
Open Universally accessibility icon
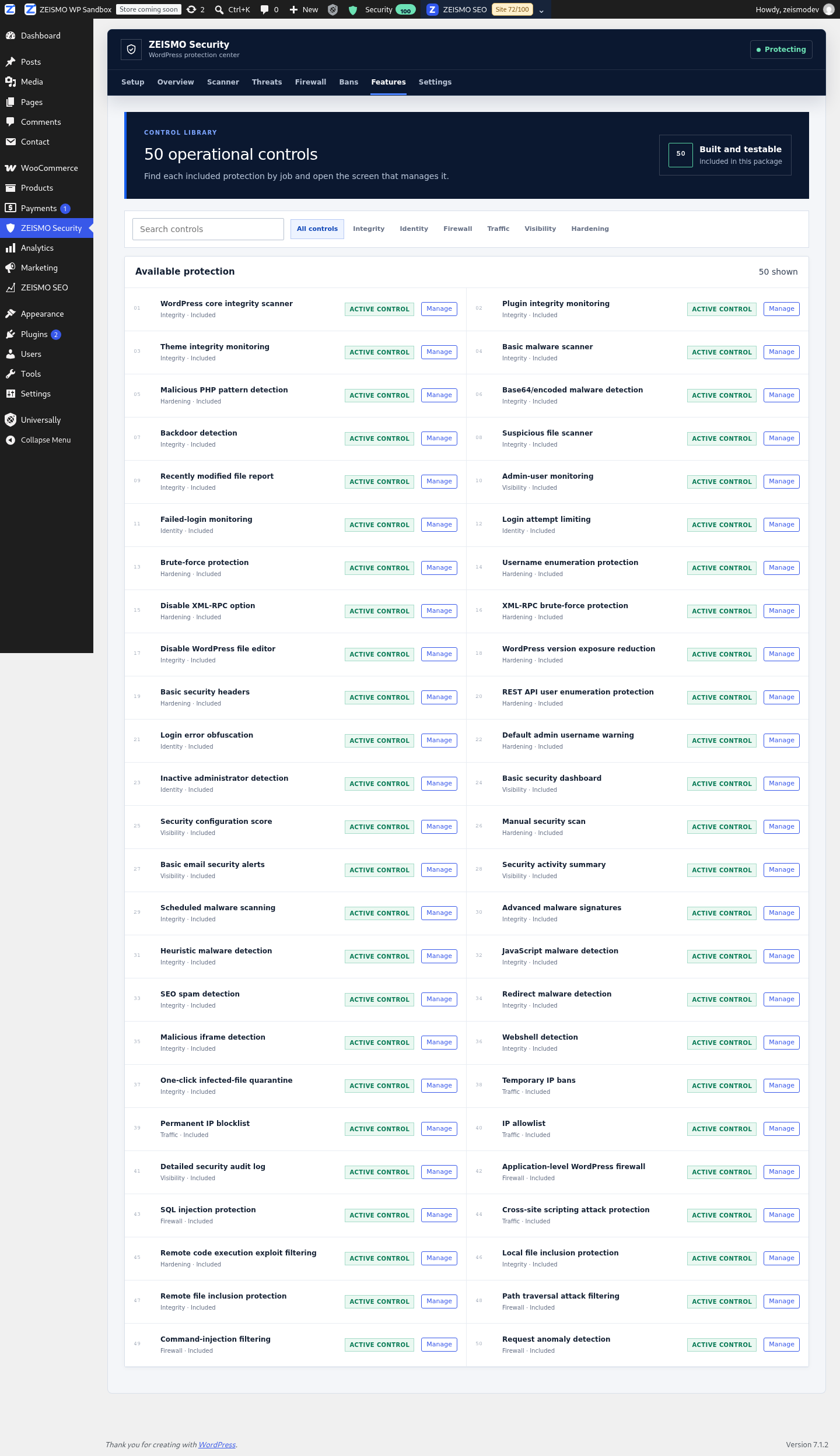click(x=10, y=420)
